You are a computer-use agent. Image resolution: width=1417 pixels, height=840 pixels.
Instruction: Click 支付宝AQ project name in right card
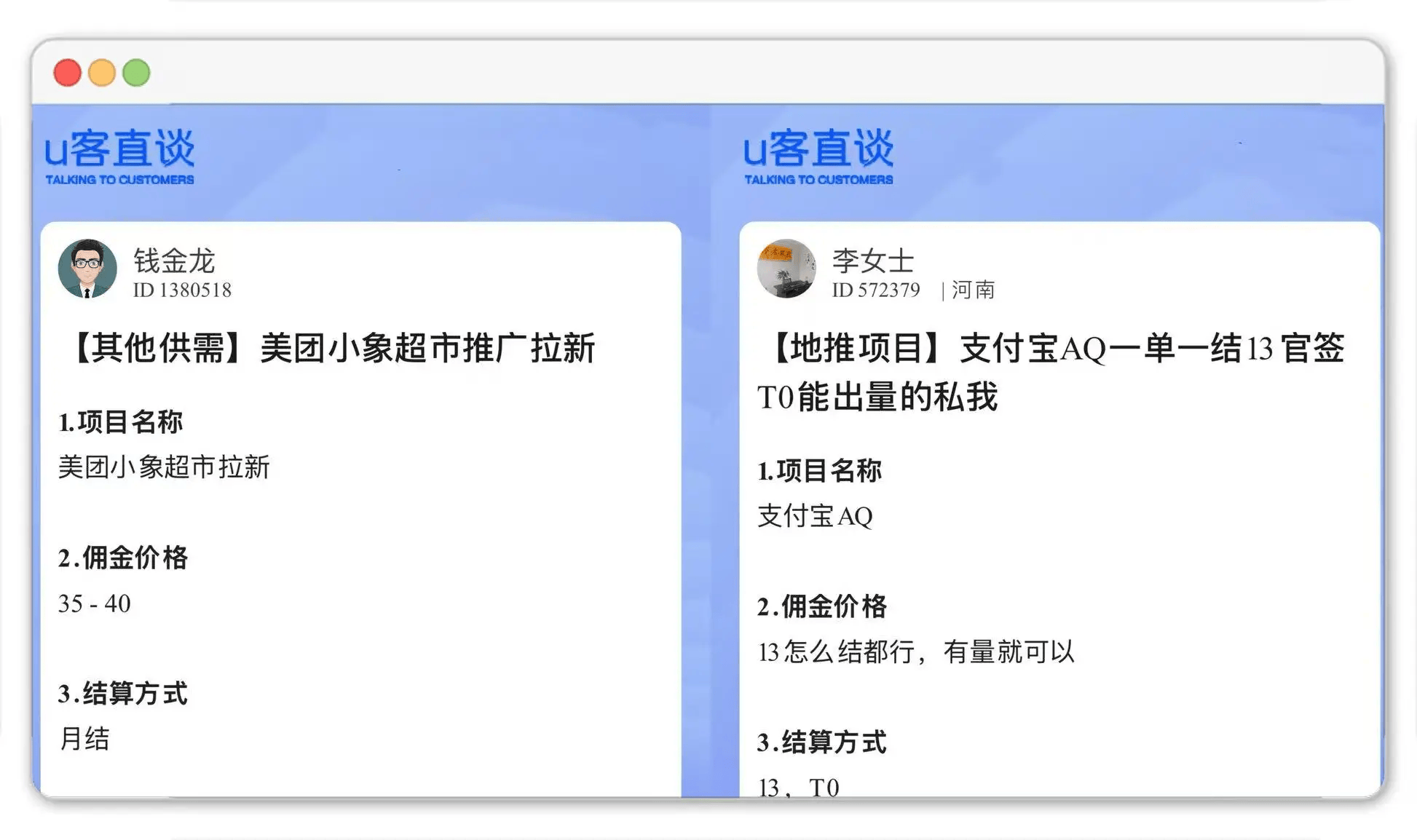pyautogui.click(x=815, y=516)
